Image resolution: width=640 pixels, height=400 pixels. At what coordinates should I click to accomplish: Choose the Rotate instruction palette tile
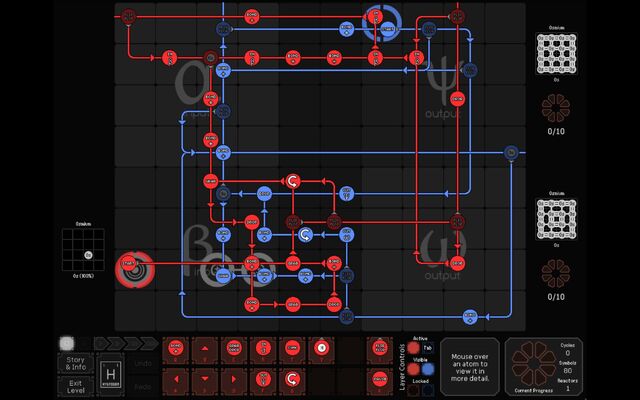292,380
